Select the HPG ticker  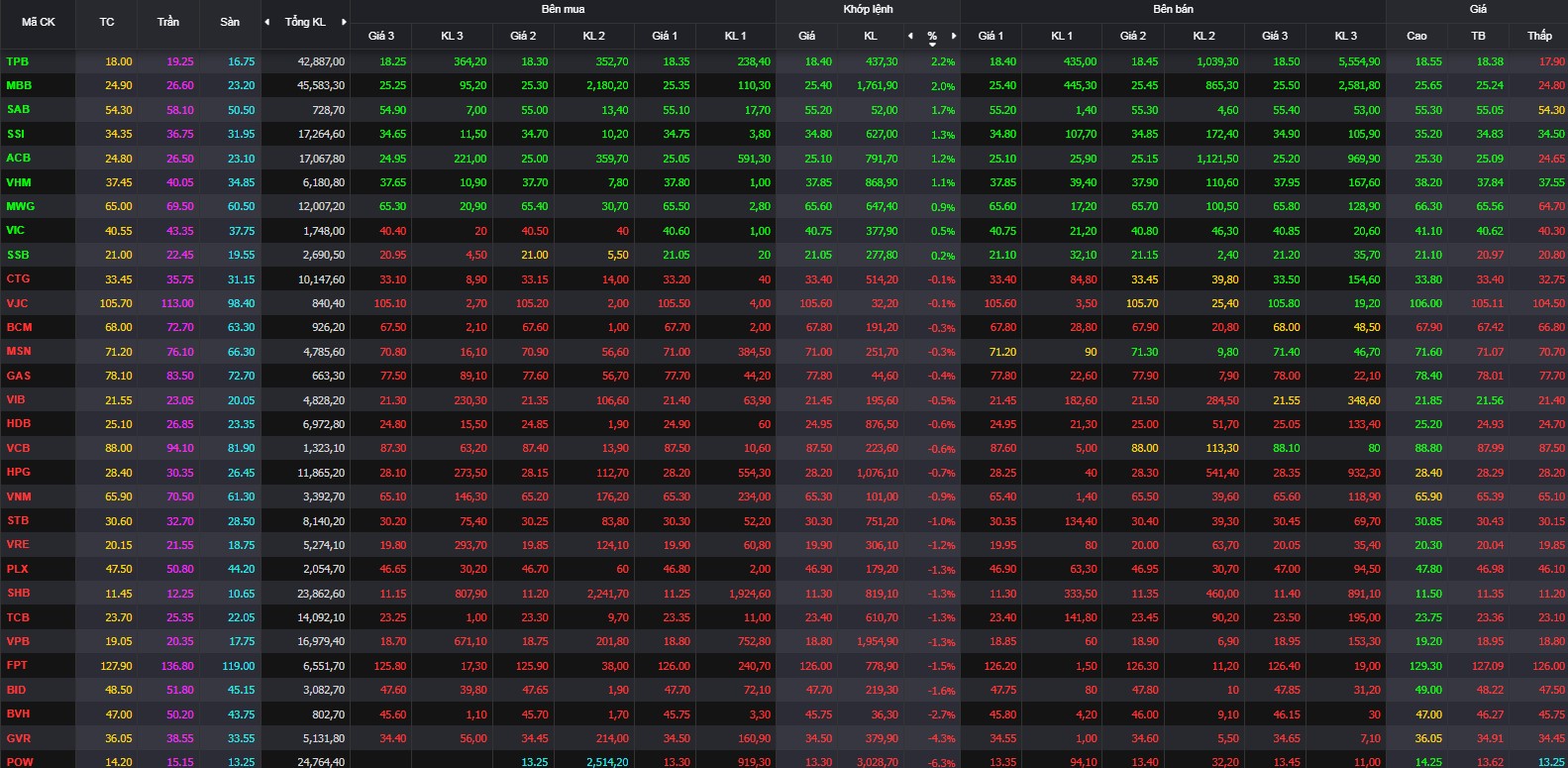pos(18,472)
